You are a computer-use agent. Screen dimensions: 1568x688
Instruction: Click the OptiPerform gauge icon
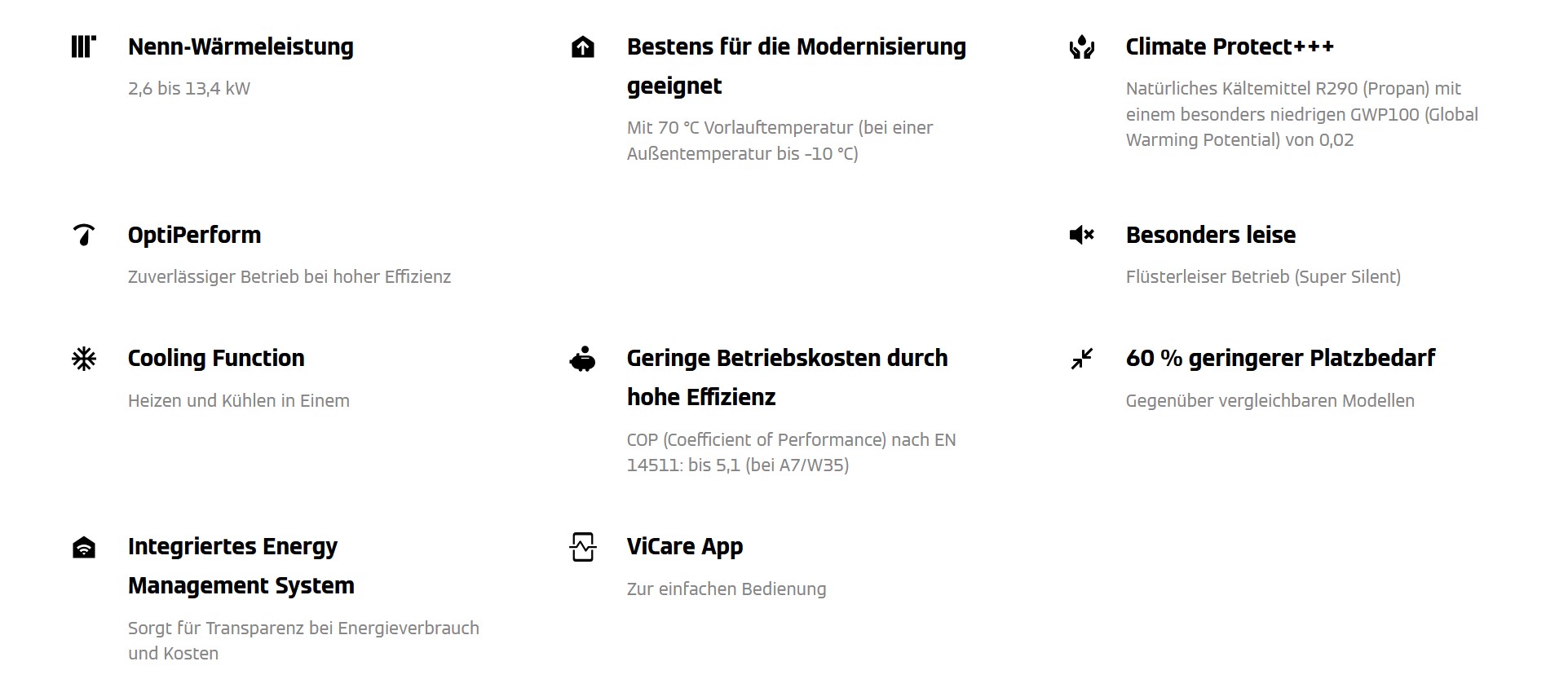pyautogui.click(x=84, y=235)
